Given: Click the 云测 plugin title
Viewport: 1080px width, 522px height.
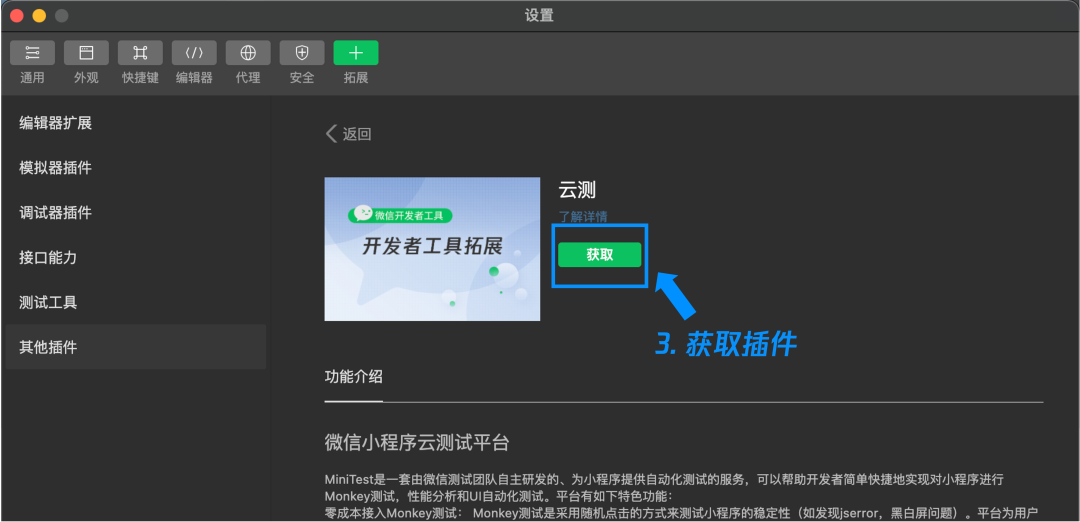Looking at the screenshot, I should pos(577,191).
